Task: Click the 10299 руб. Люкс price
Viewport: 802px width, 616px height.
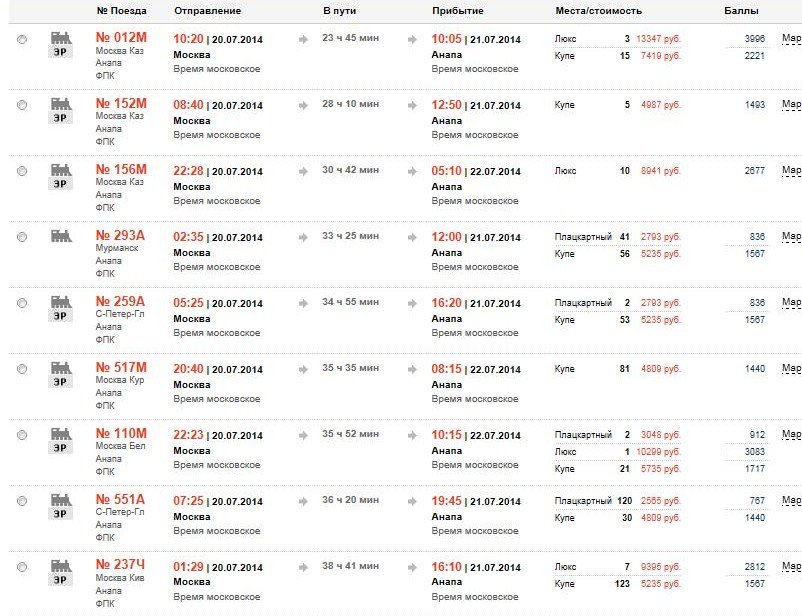Action: [x=657, y=452]
